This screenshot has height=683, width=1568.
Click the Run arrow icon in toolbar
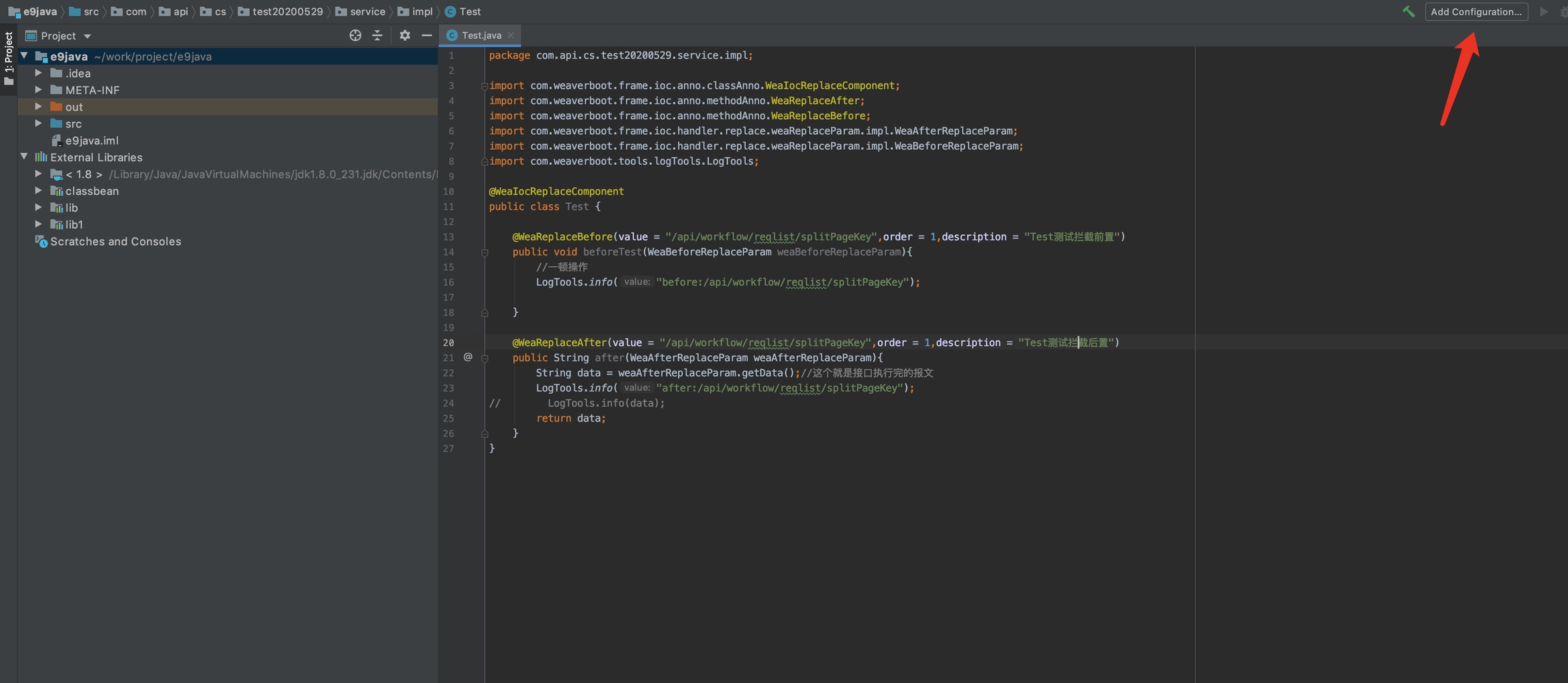click(1543, 12)
